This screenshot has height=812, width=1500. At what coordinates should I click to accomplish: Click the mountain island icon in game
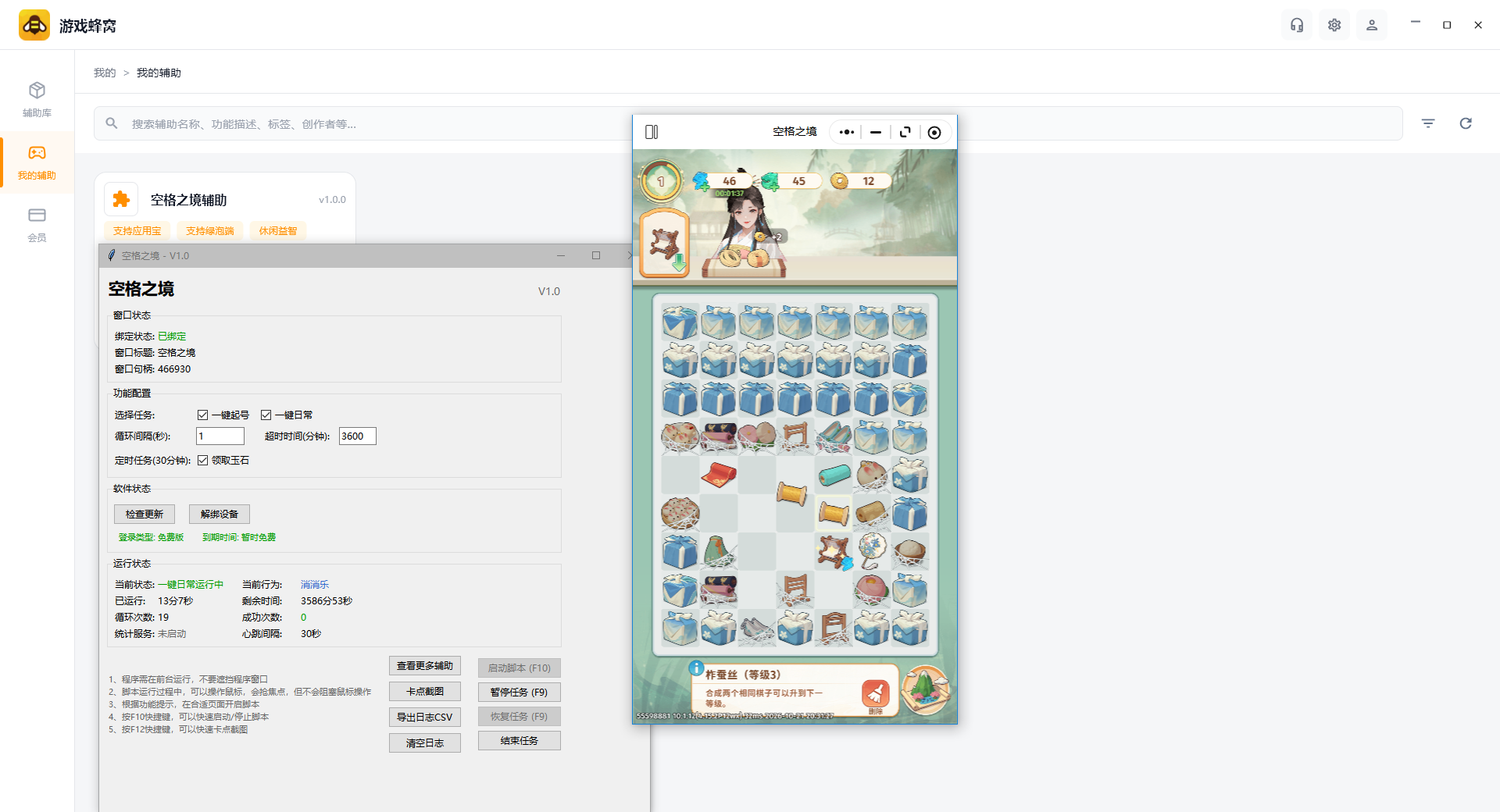(926, 690)
